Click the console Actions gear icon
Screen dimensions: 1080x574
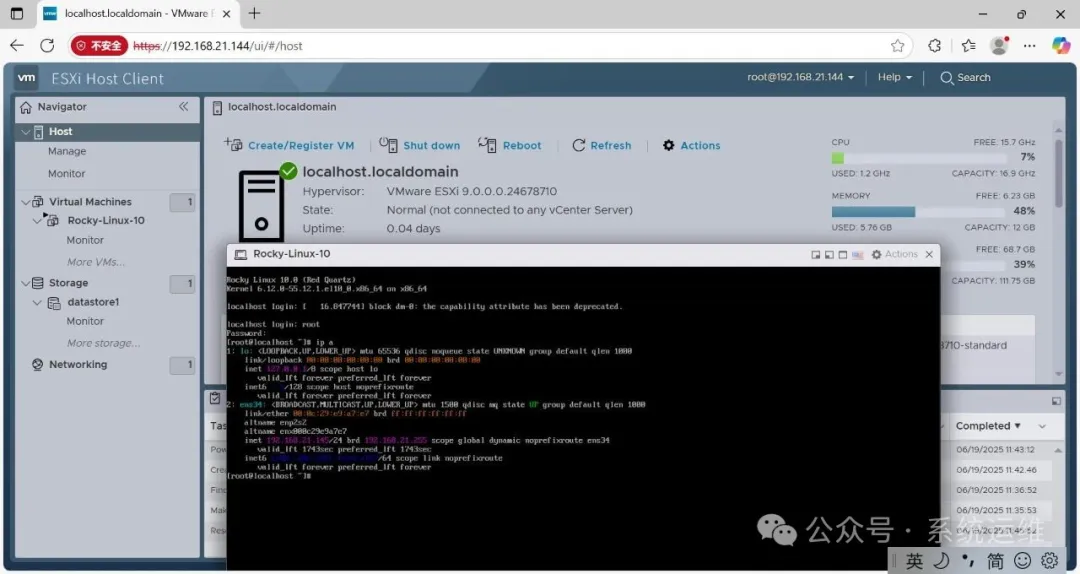coord(876,254)
